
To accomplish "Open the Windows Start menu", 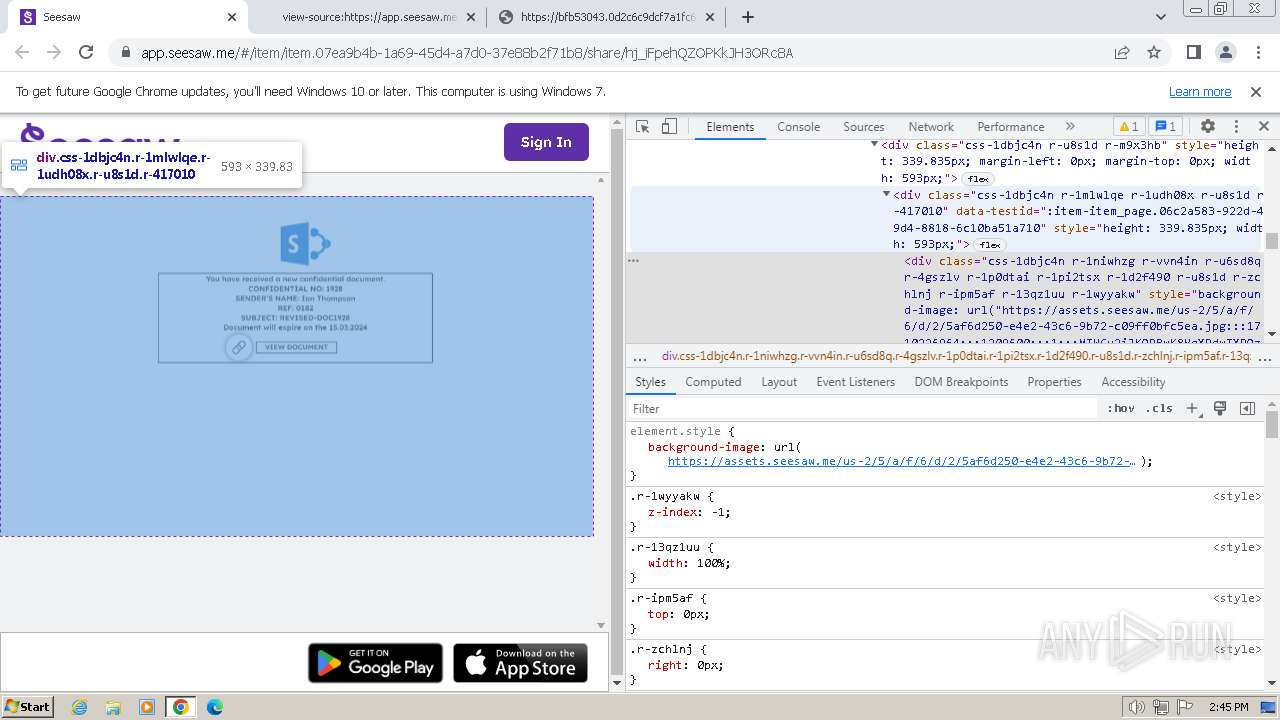I will pyautogui.click(x=28, y=706).
